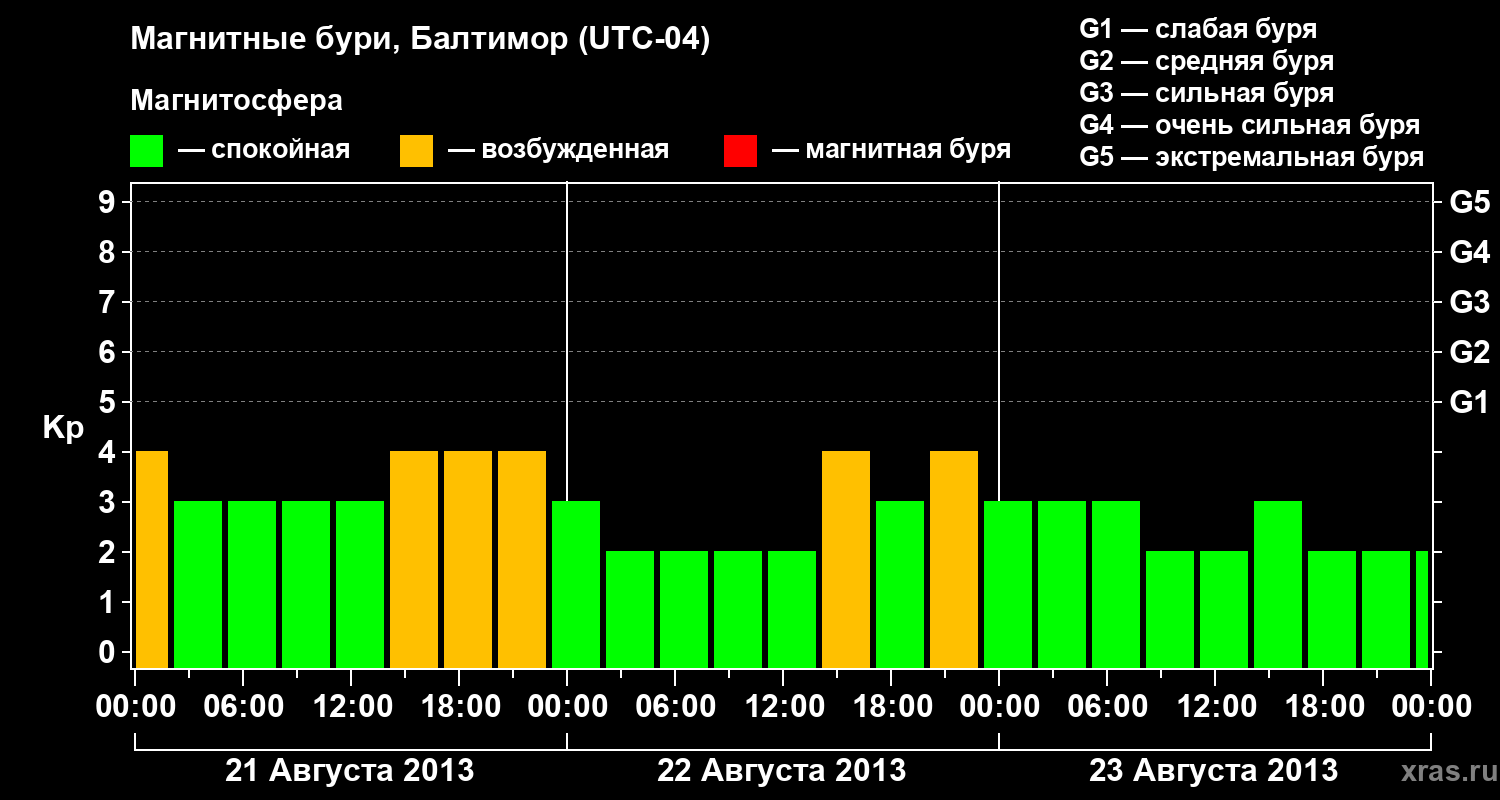The width and height of the screenshot is (1500, 800).
Task: Click the 'Kp' axis title
Action: [63, 428]
